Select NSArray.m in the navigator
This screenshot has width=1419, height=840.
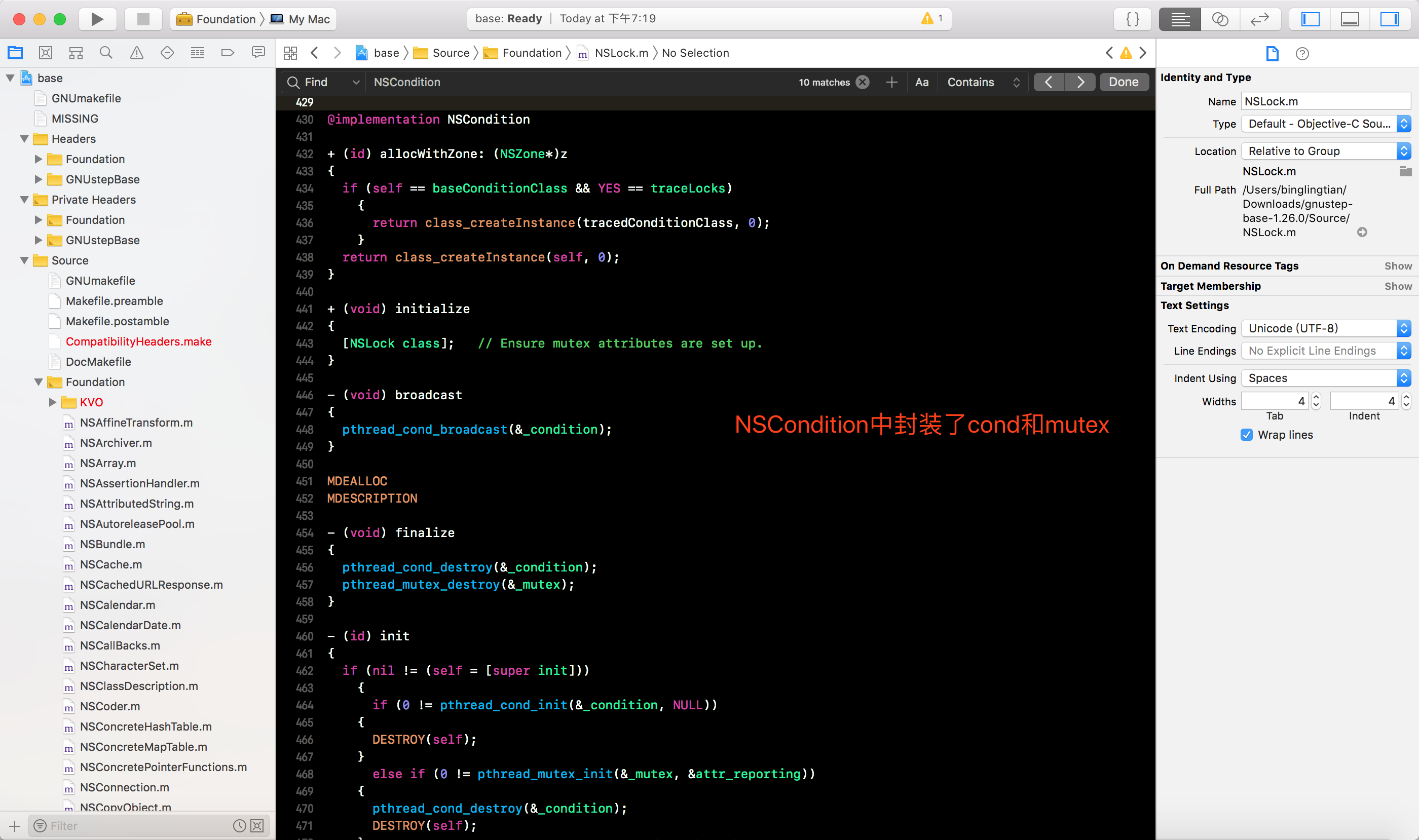click(107, 463)
